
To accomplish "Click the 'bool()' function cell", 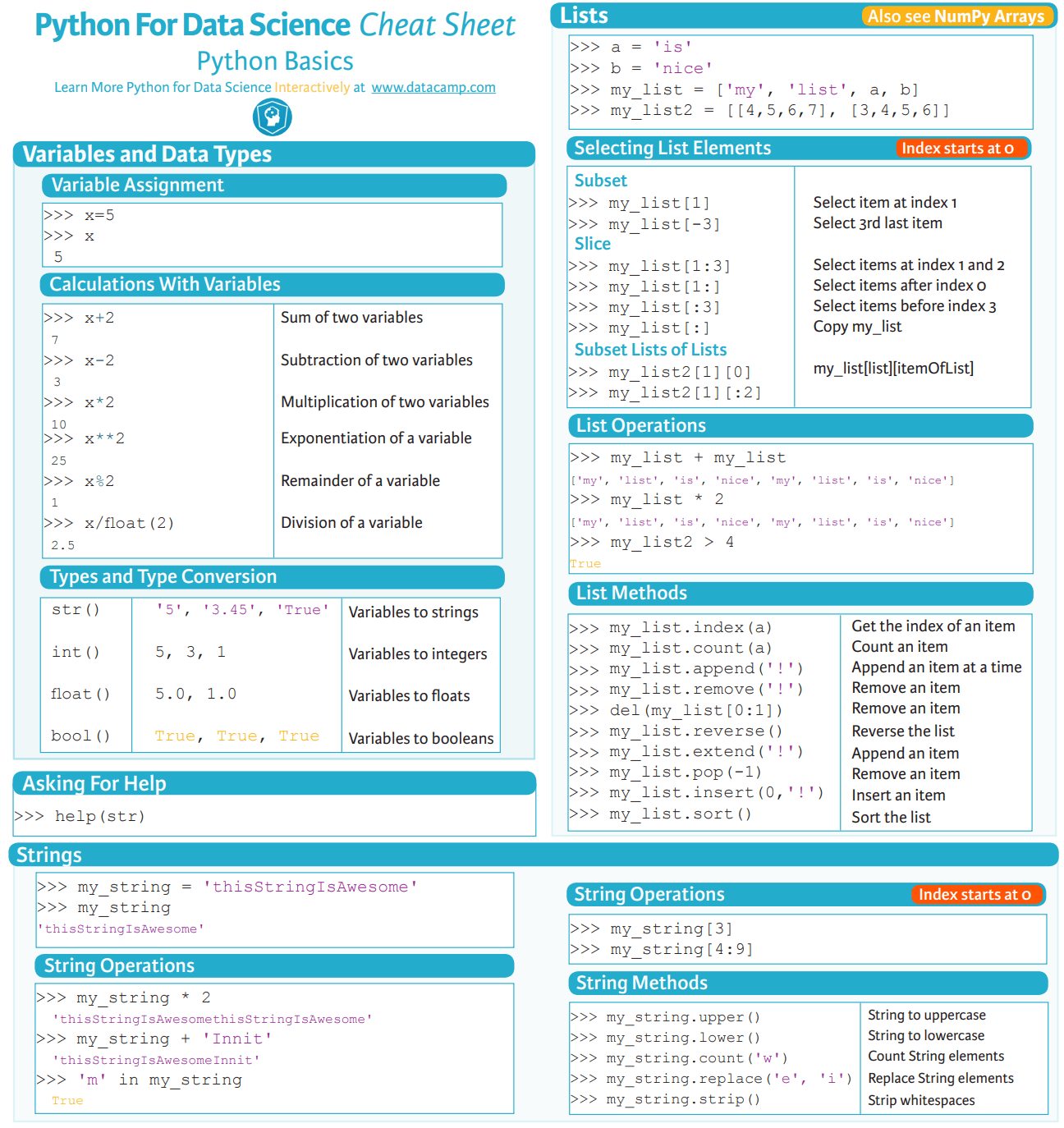I will 80,736.
